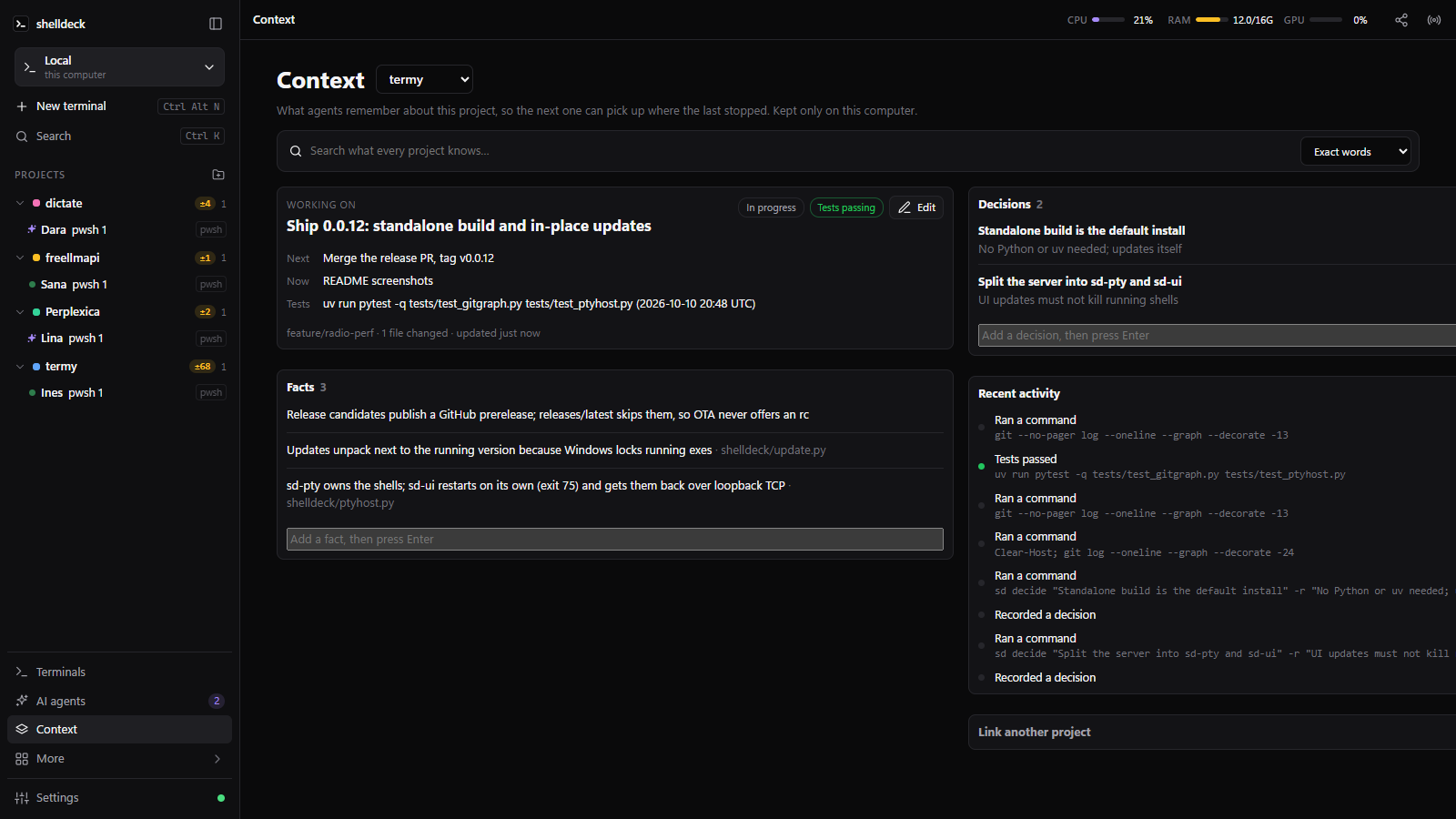Click the More grid icon

point(22,759)
